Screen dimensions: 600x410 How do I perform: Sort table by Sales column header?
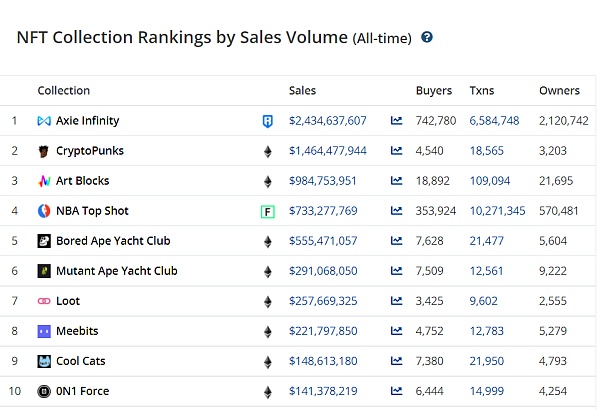tap(303, 90)
